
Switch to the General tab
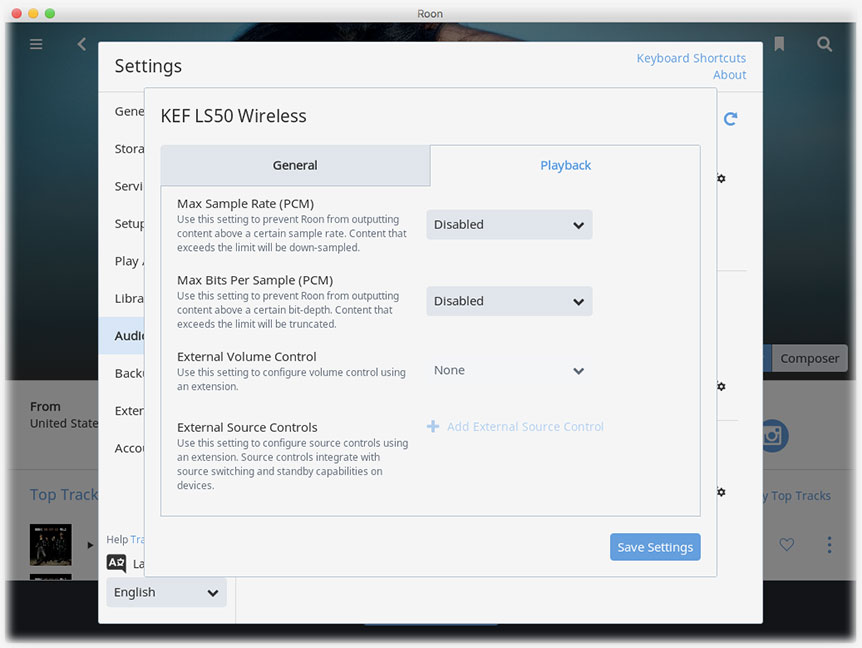[295, 165]
